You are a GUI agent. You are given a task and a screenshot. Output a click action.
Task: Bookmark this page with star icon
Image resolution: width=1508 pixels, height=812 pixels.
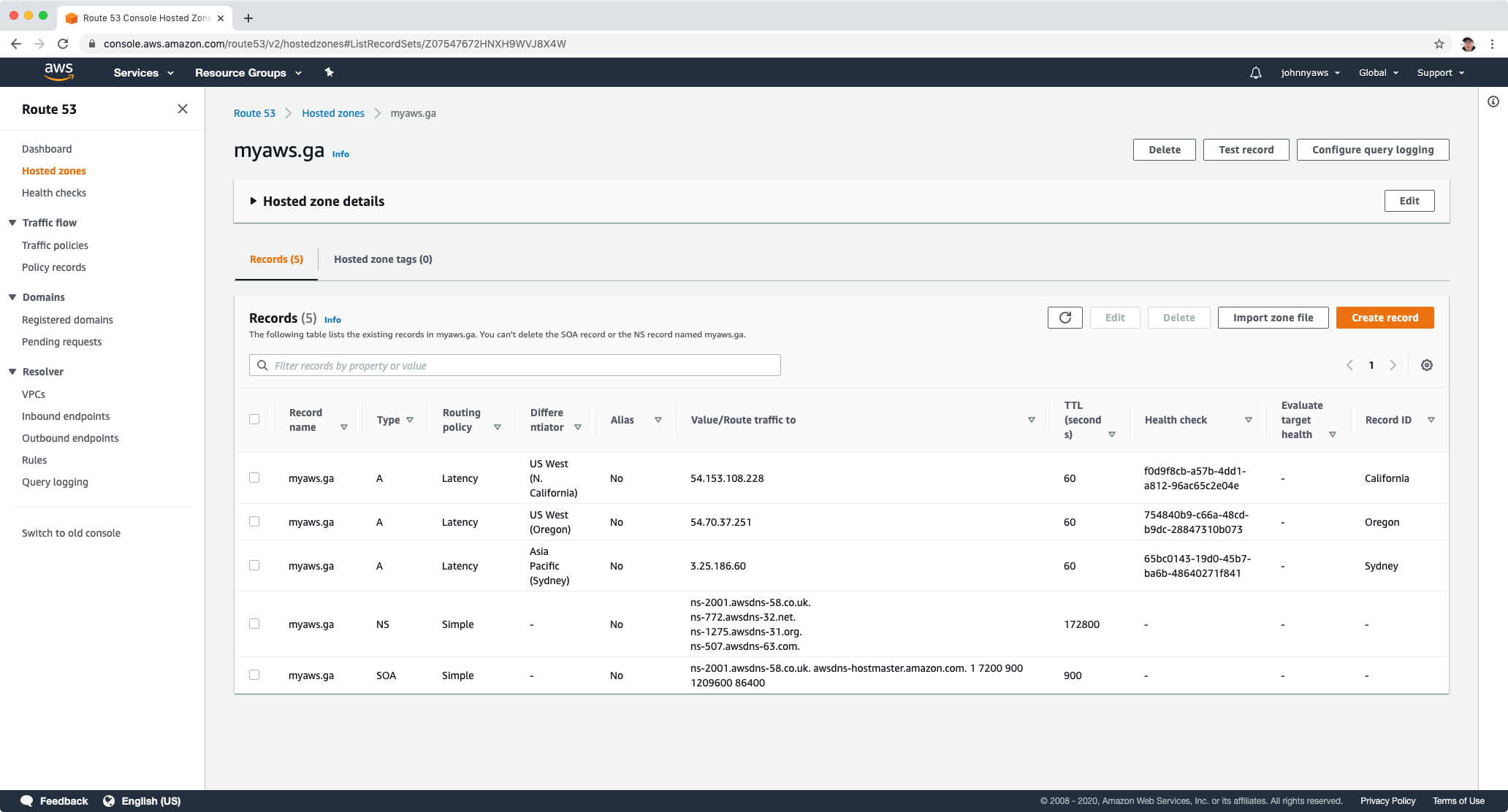tap(1439, 44)
